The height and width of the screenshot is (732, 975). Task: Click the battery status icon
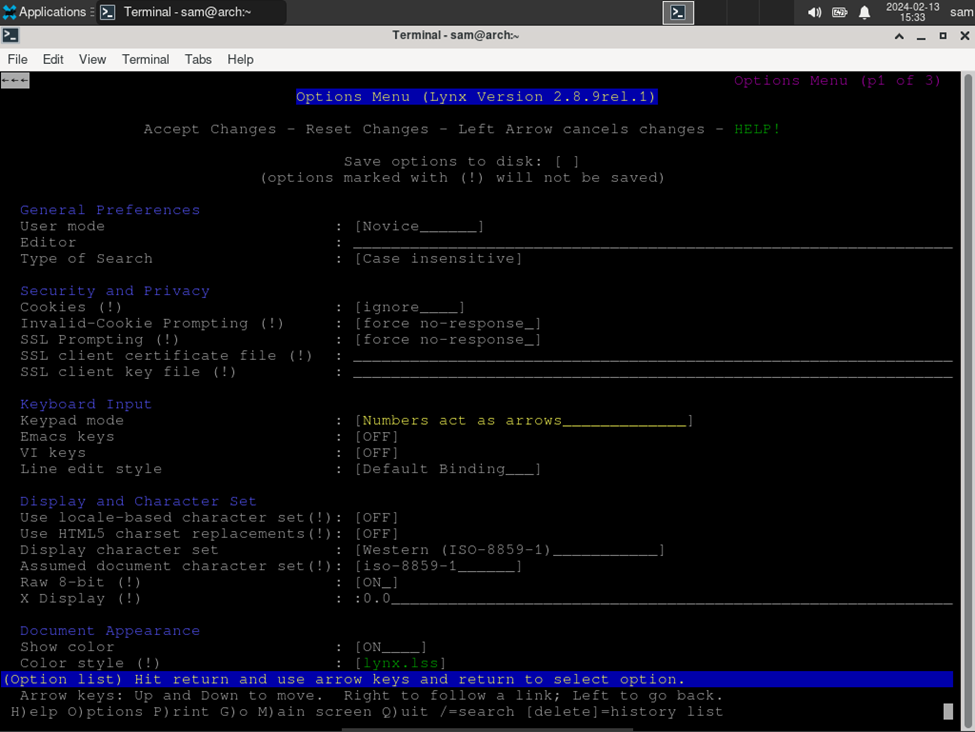click(839, 12)
